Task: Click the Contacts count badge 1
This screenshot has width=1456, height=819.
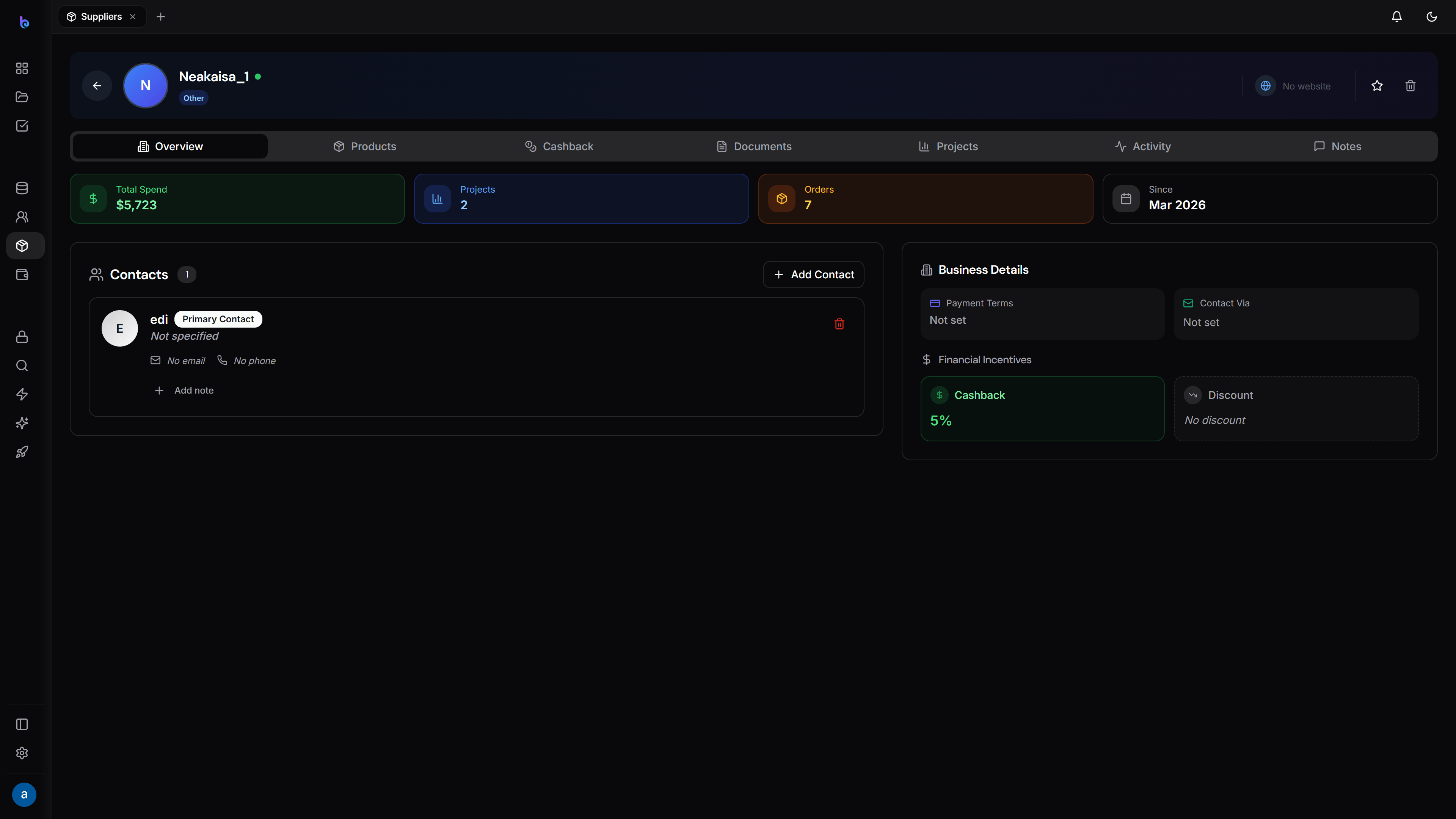Action: pos(187,275)
